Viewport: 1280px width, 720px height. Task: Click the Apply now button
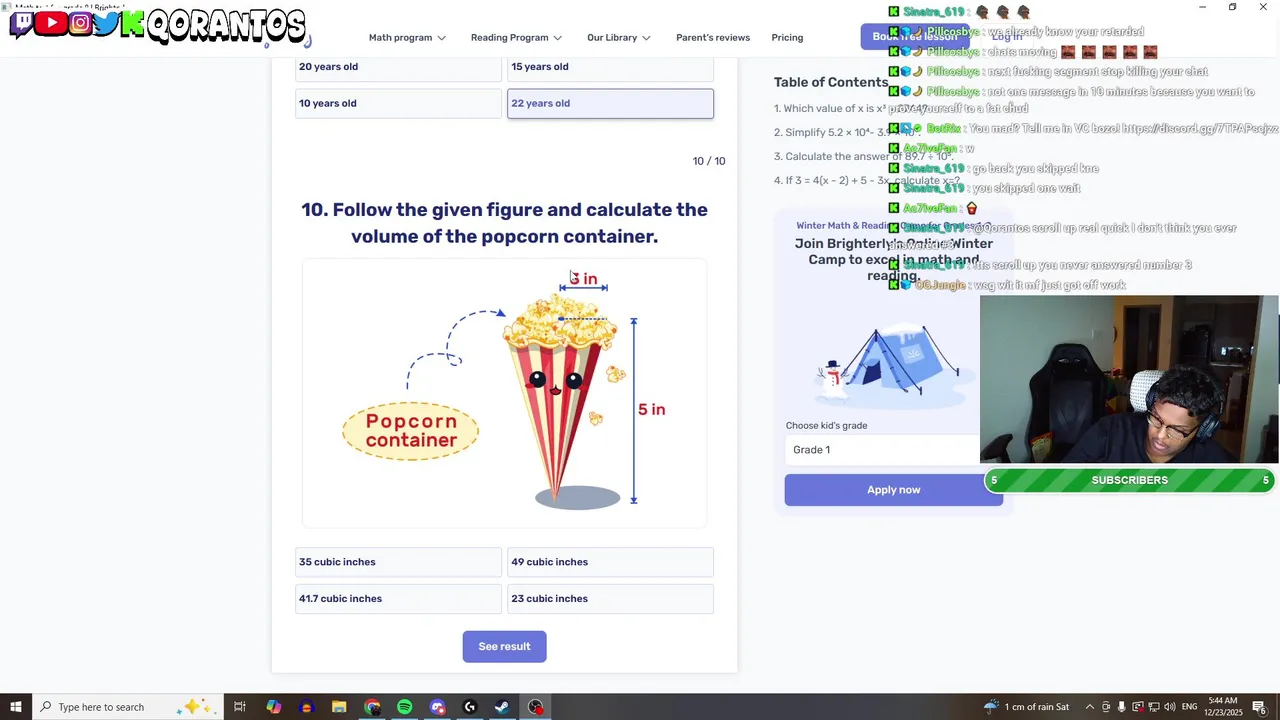point(893,490)
